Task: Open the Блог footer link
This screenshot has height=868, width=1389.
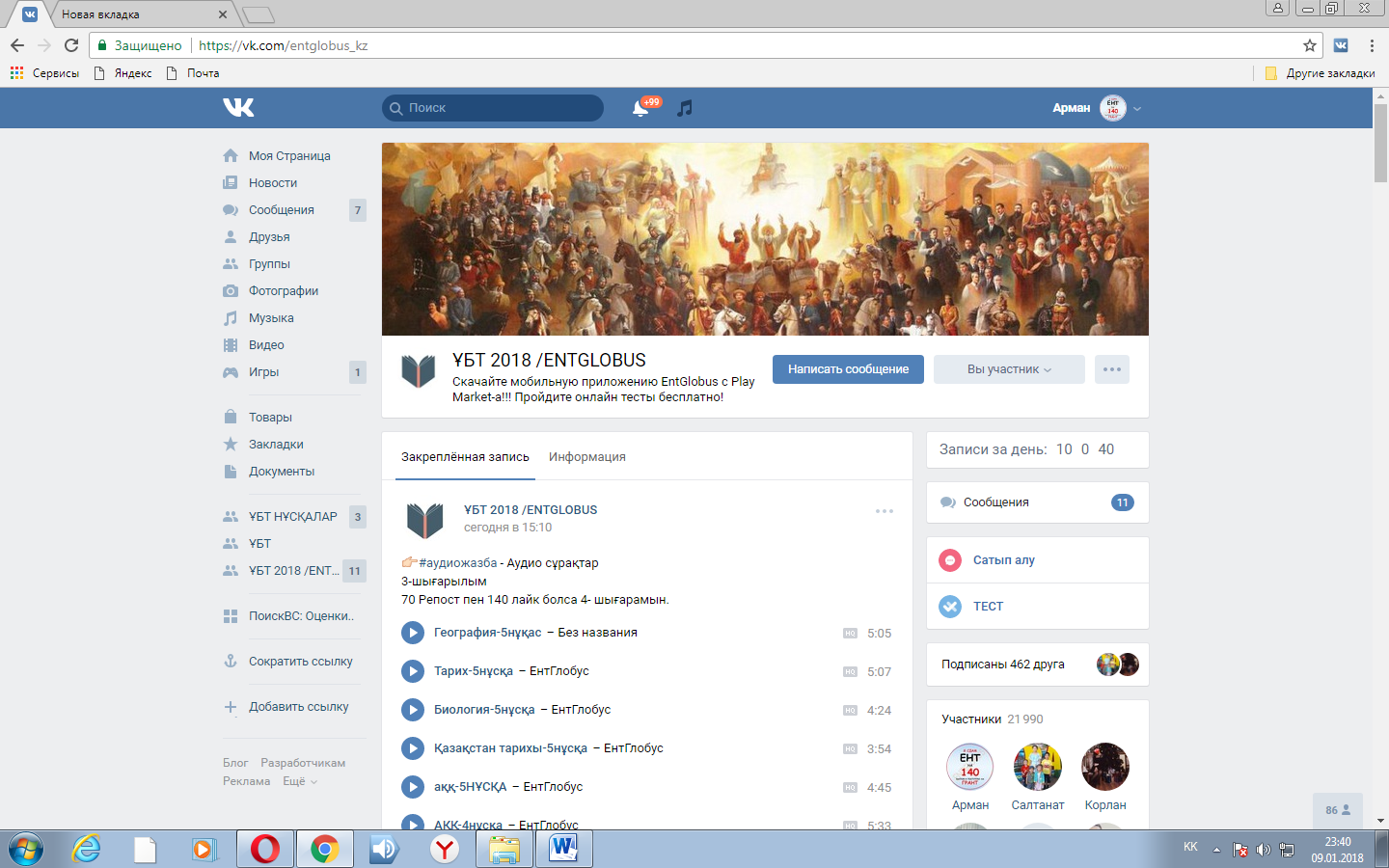Action: (x=235, y=763)
